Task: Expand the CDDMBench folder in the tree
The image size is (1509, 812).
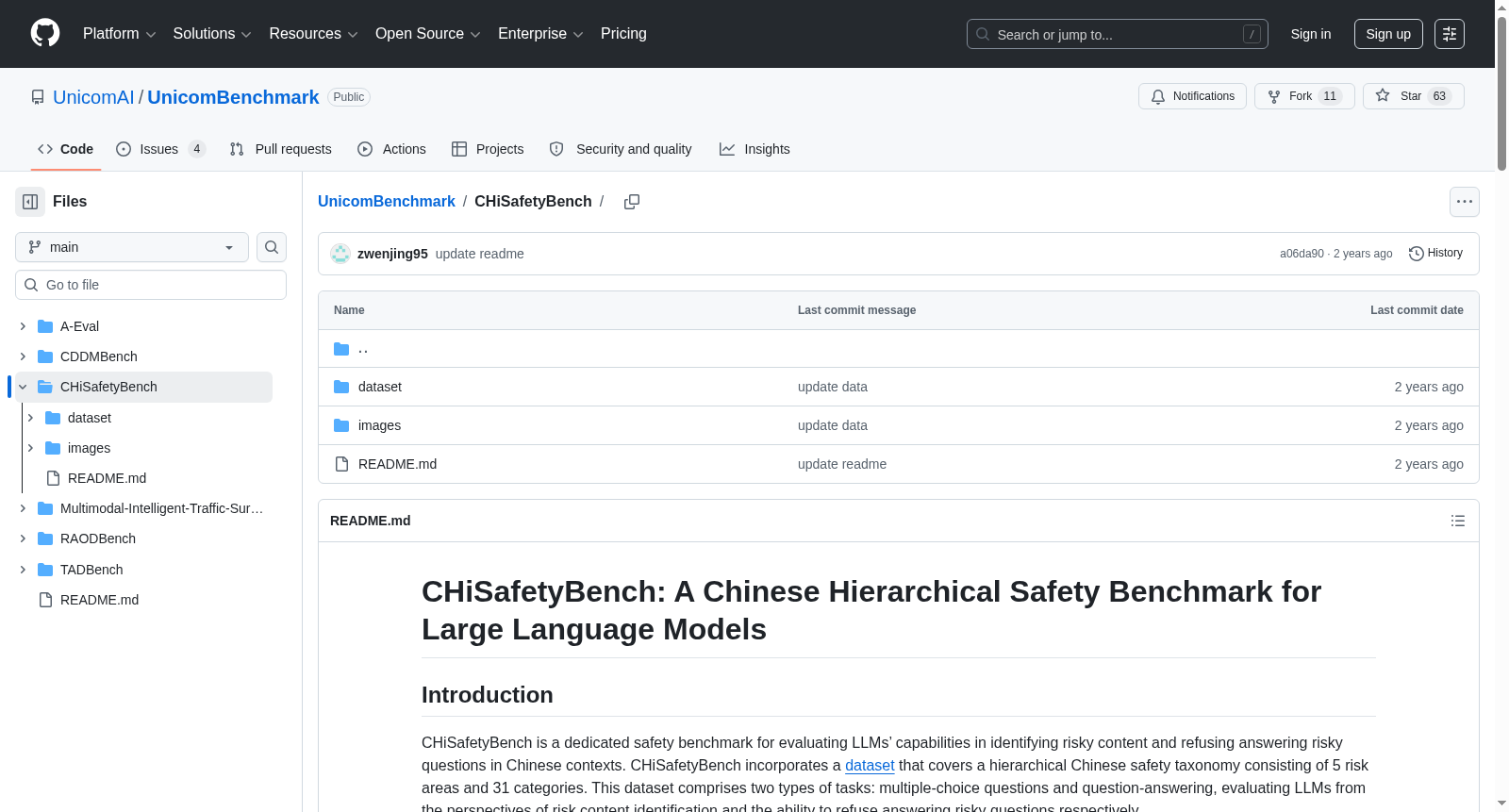Action: point(23,356)
